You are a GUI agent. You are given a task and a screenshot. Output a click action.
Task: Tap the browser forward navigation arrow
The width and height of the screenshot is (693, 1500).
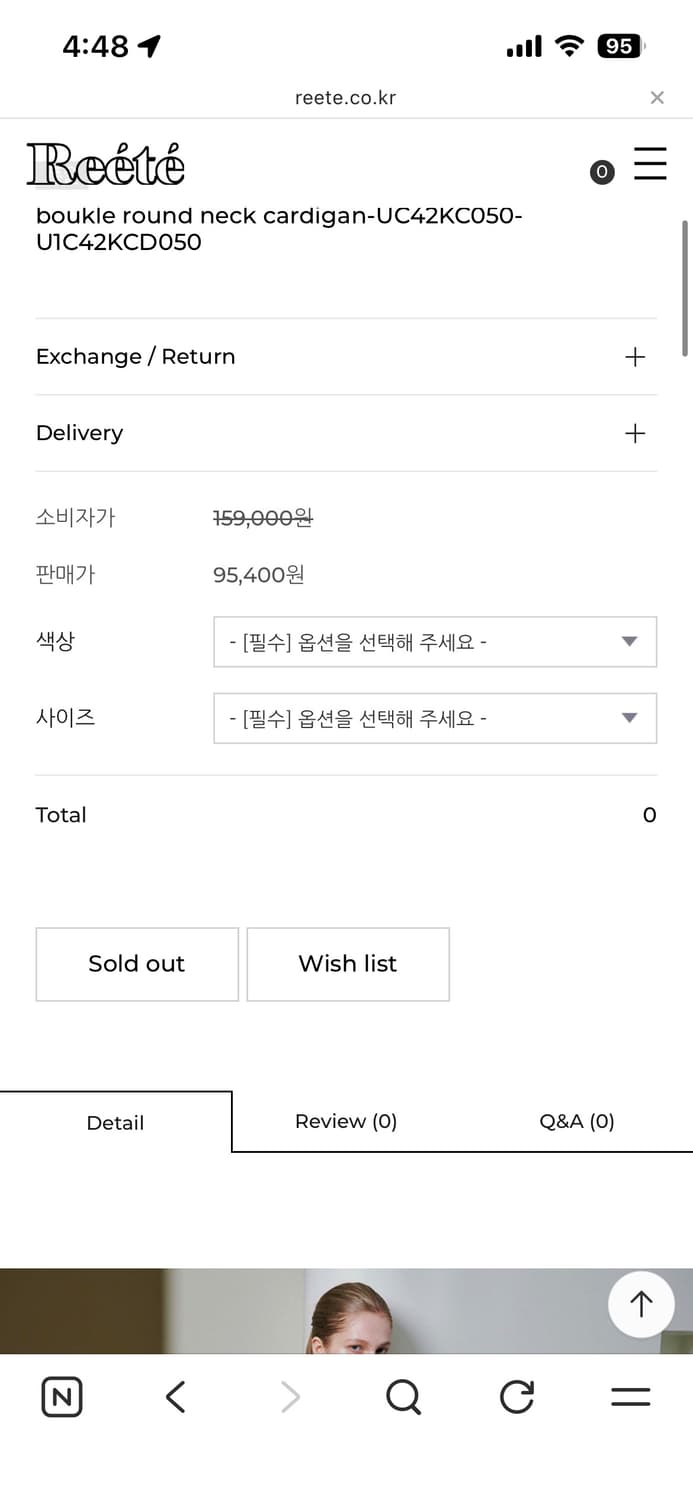(x=289, y=1397)
